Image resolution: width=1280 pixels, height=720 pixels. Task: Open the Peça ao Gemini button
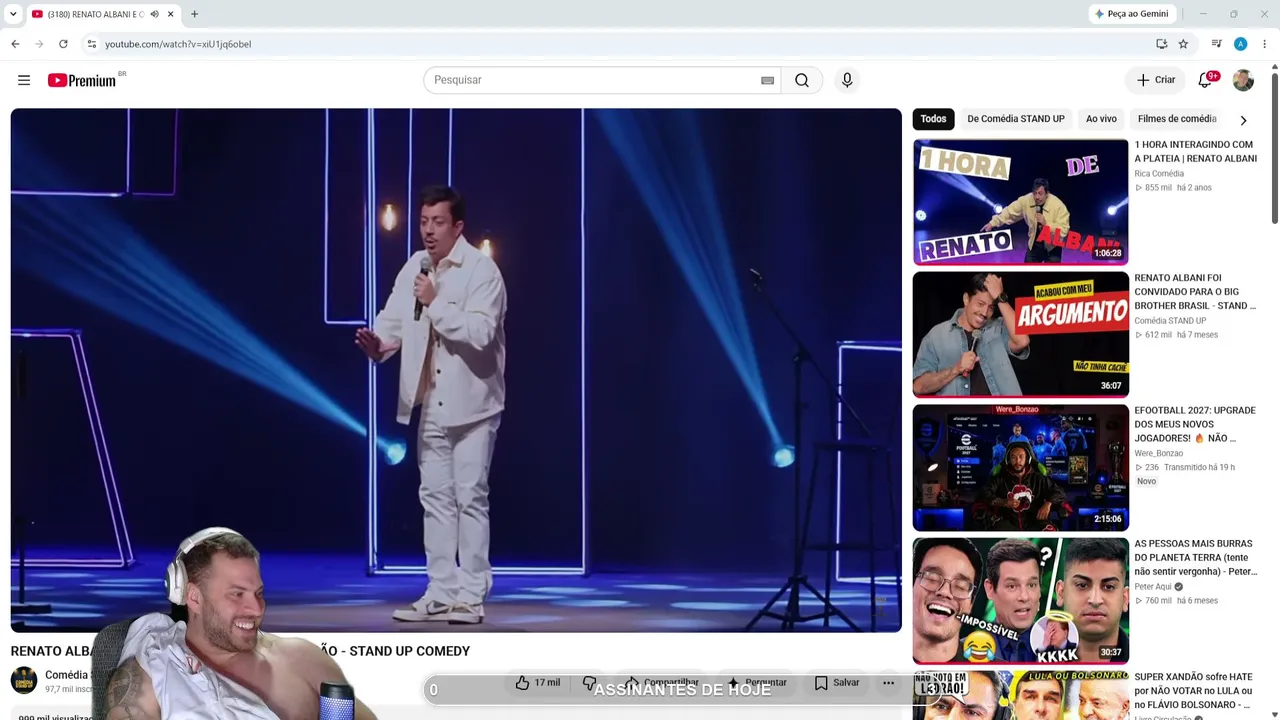click(1132, 14)
